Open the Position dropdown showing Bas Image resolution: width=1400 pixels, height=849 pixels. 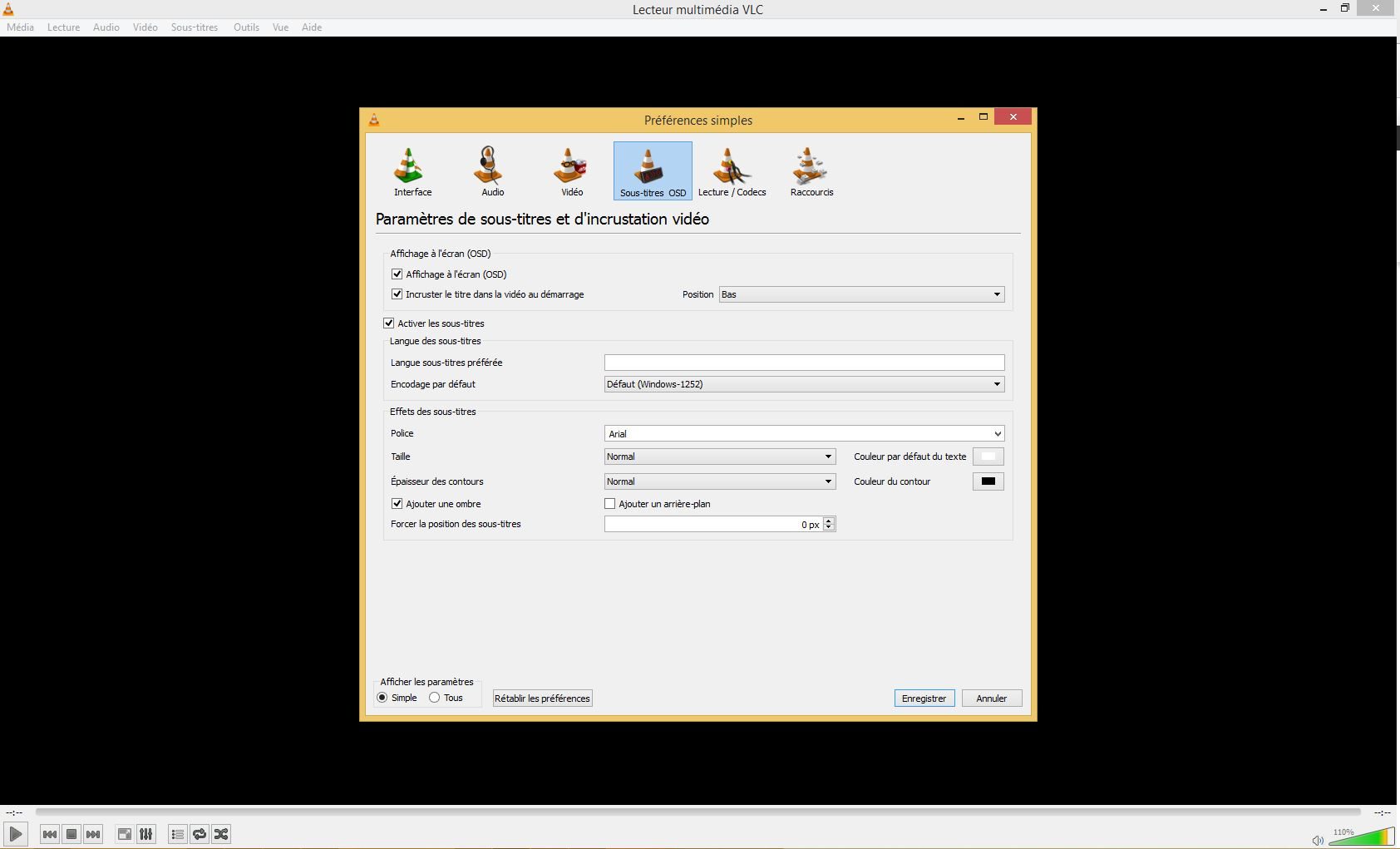861,294
